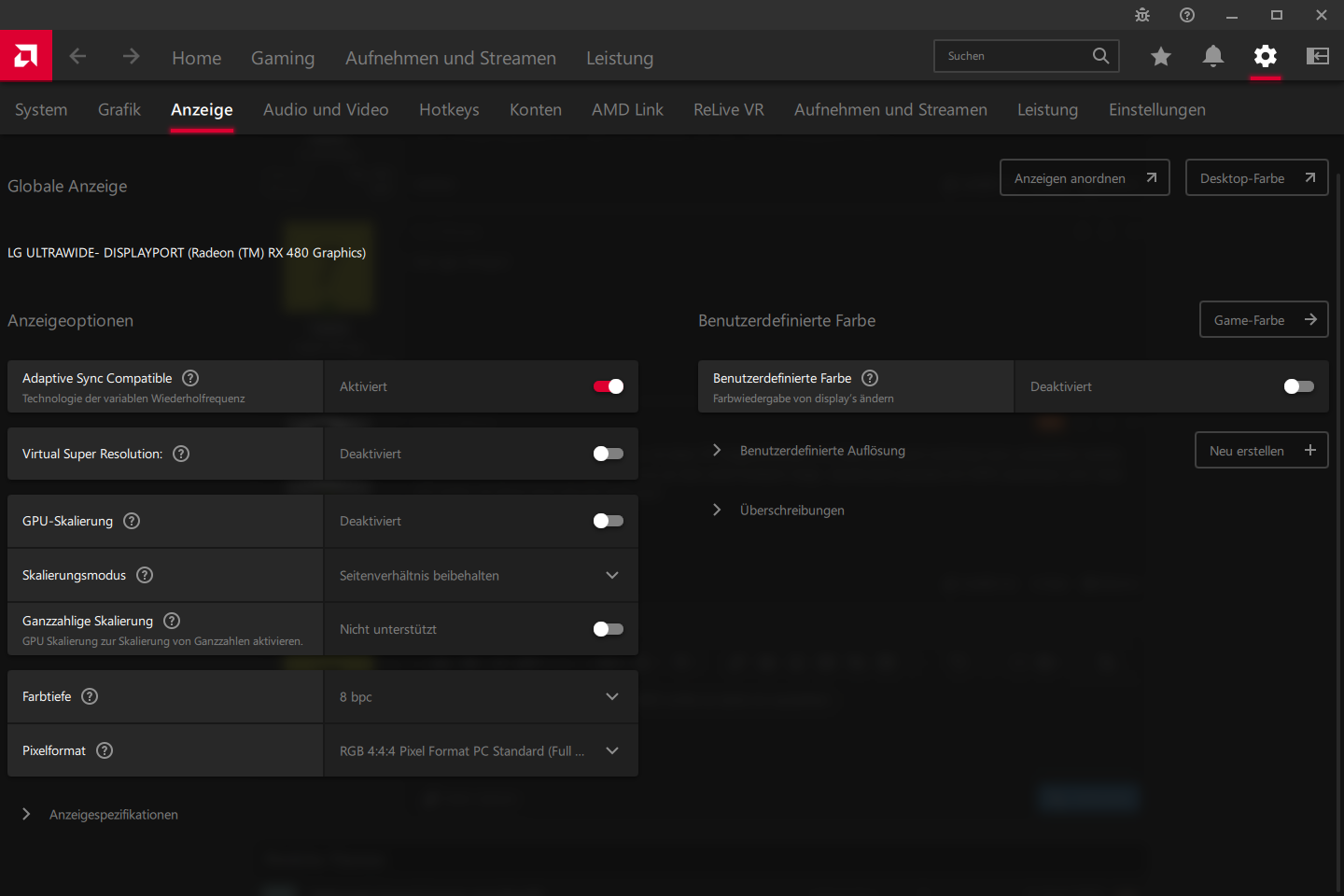Open the bug report icon
Image resolution: width=1344 pixels, height=896 pixels.
click(1142, 15)
